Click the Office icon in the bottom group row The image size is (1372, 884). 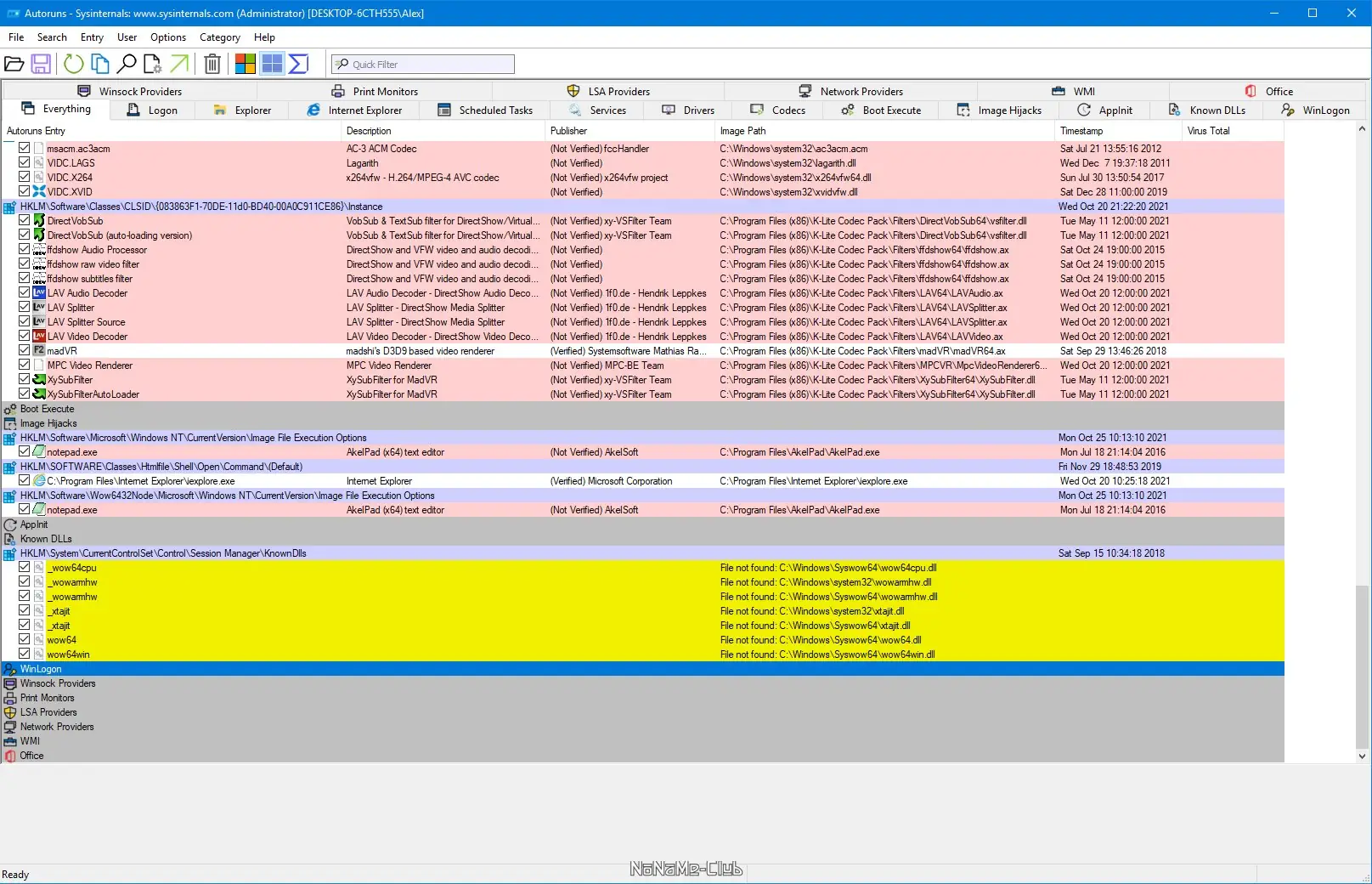10,756
